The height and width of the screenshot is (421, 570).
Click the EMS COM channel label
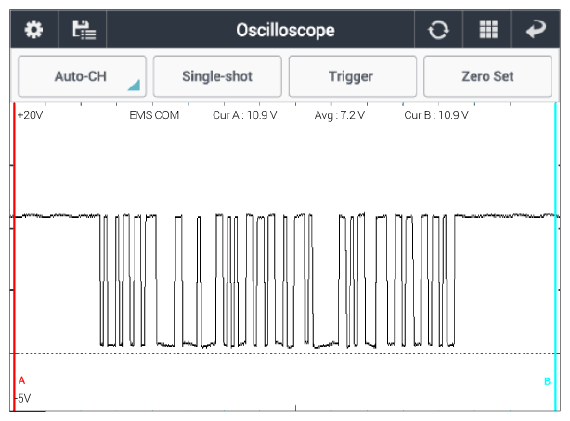(154, 115)
